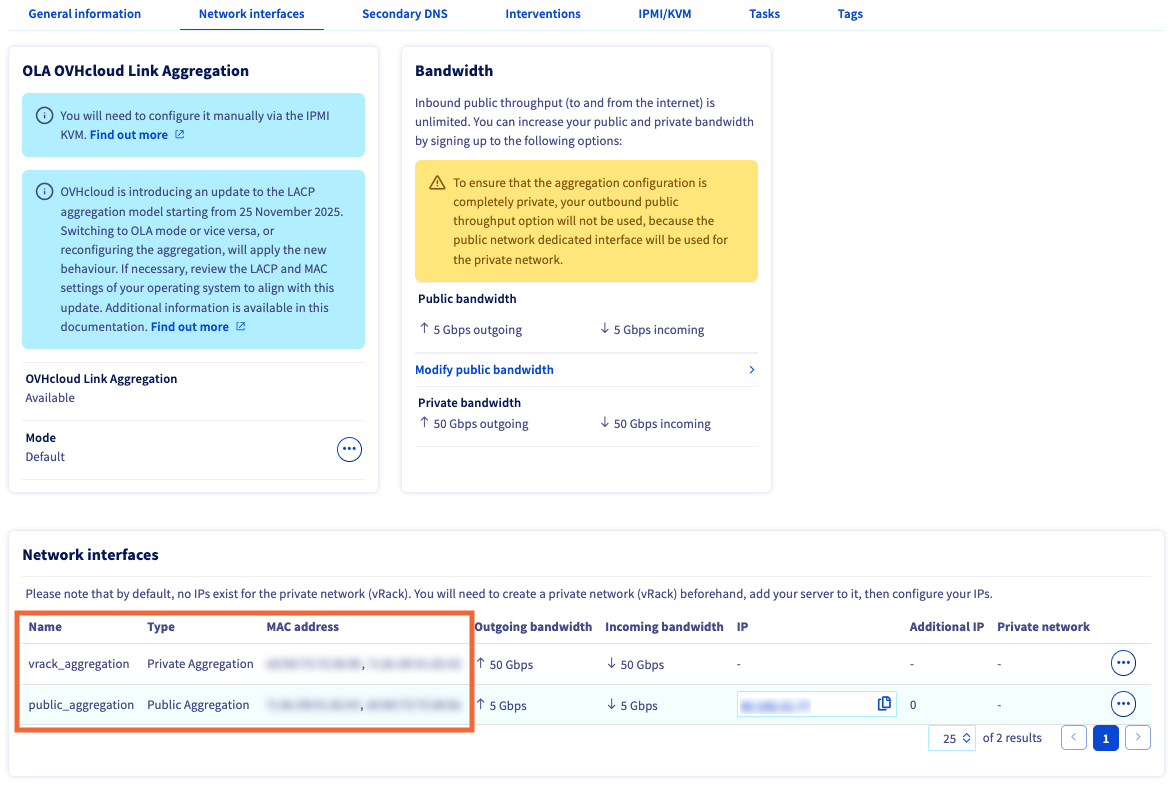
Task: Click warning triangle icon in bandwidth notice
Action: (x=438, y=183)
